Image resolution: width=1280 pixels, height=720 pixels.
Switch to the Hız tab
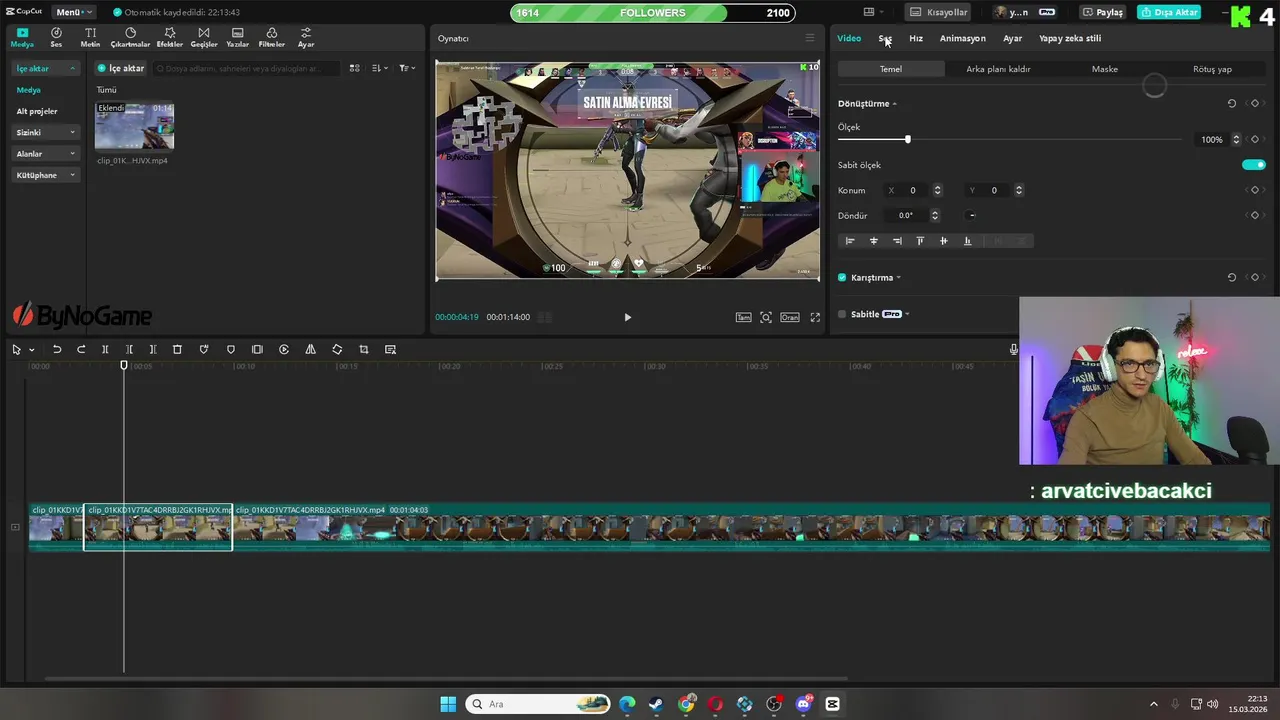click(916, 38)
